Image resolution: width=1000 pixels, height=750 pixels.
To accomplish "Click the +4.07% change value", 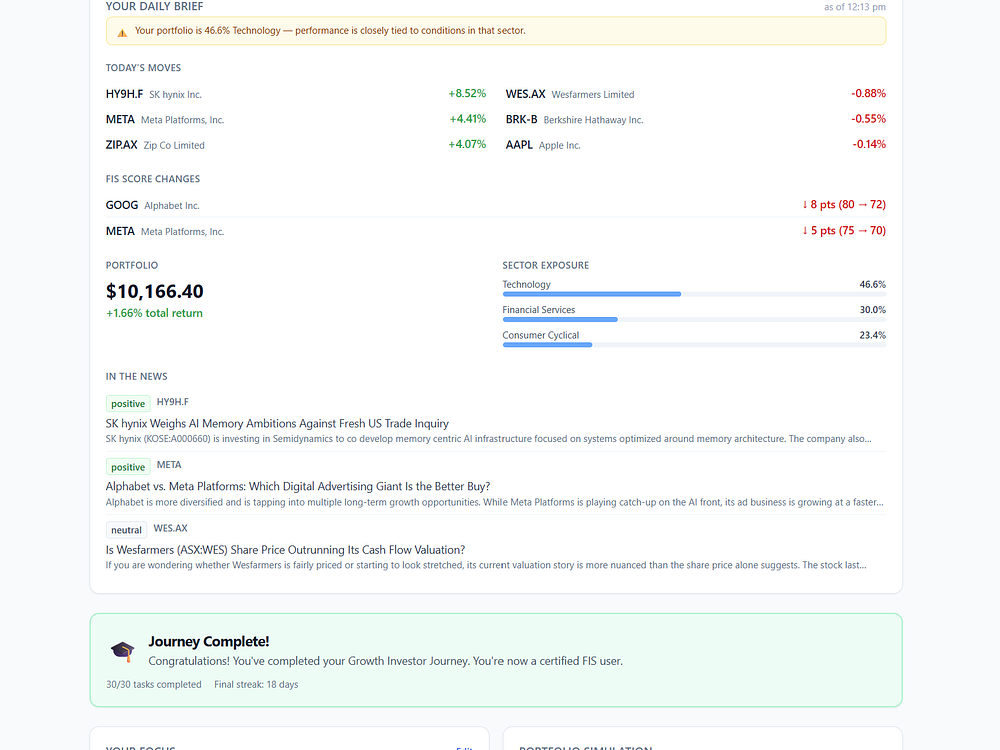I will click(467, 145).
